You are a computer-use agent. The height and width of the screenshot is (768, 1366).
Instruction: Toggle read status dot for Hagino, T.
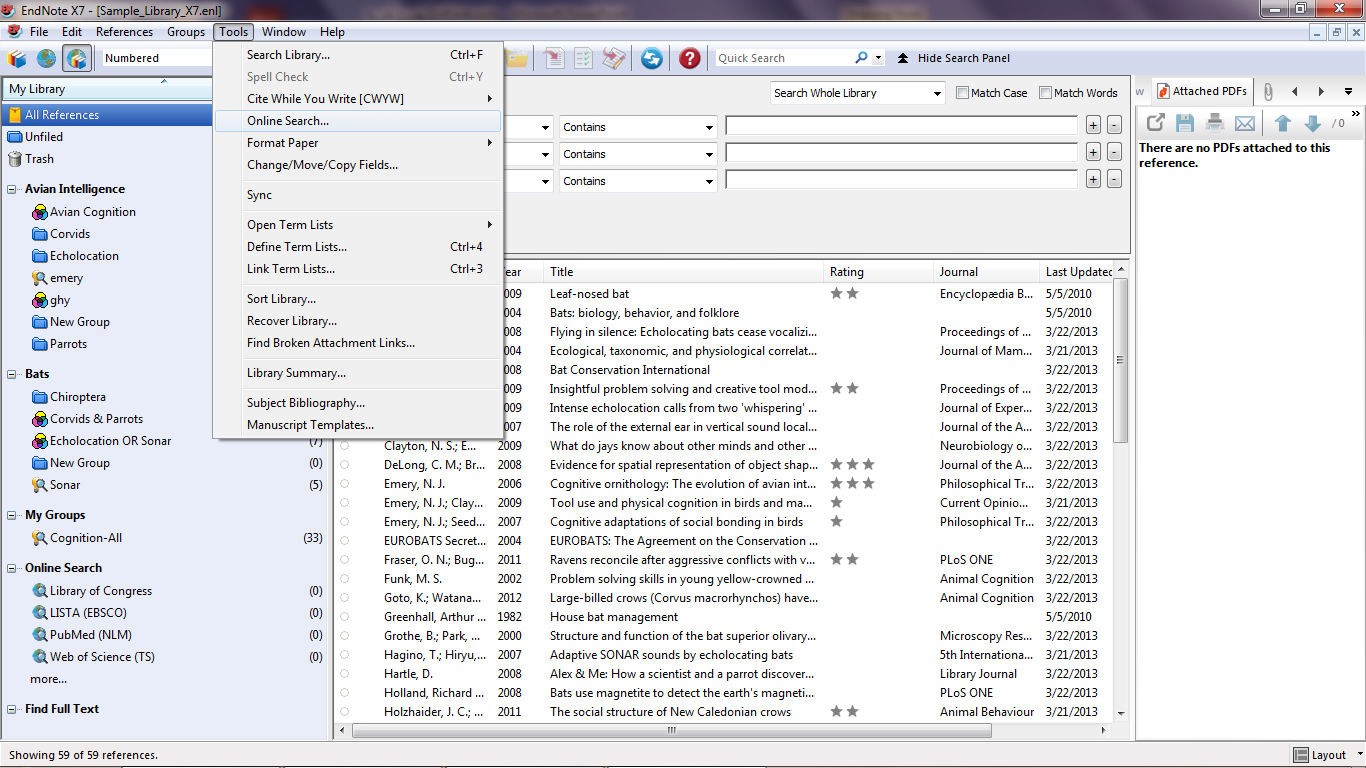[x=345, y=655]
